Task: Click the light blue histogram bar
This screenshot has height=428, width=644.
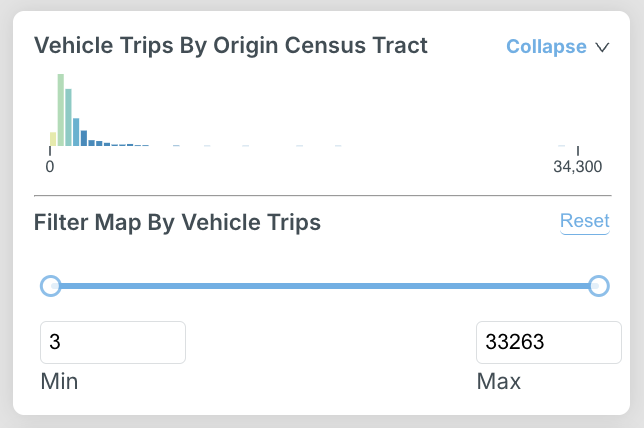Action: point(77,132)
